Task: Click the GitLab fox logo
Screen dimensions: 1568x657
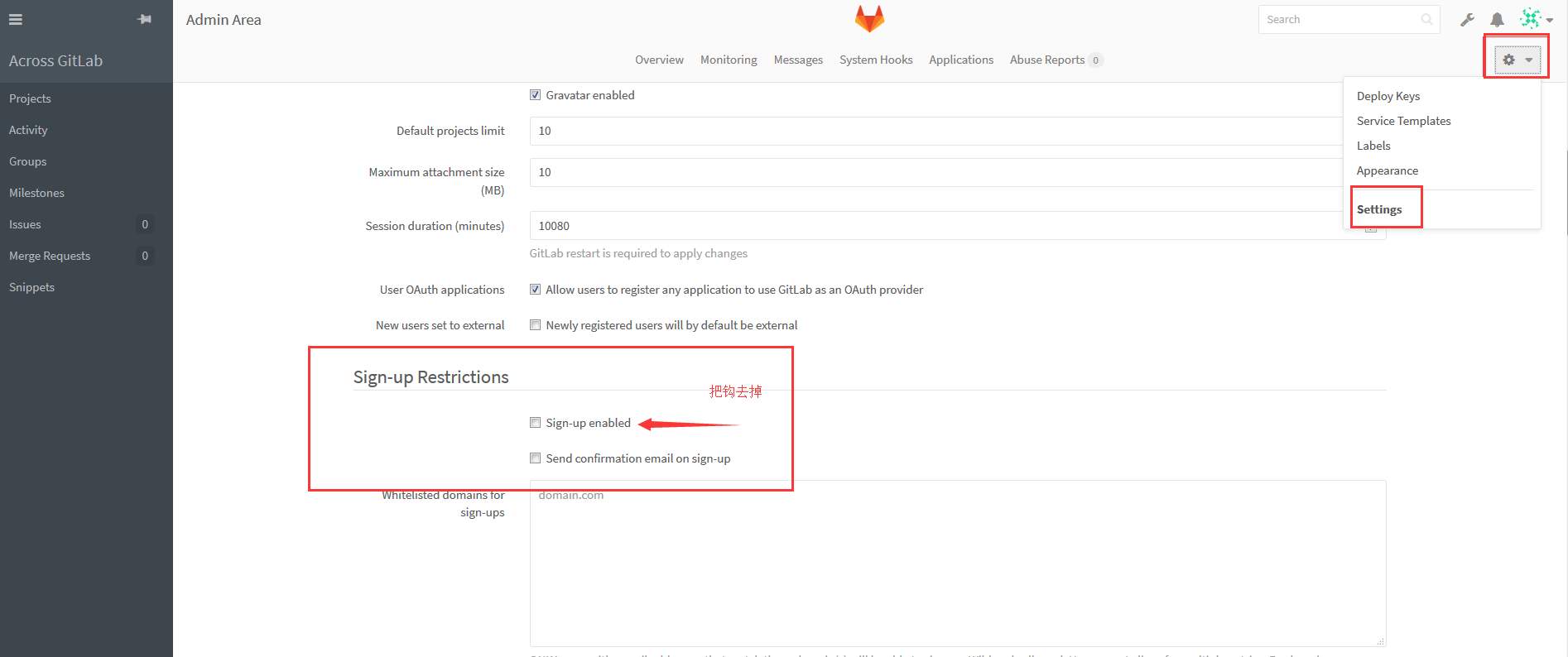Action: coord(869,19)
